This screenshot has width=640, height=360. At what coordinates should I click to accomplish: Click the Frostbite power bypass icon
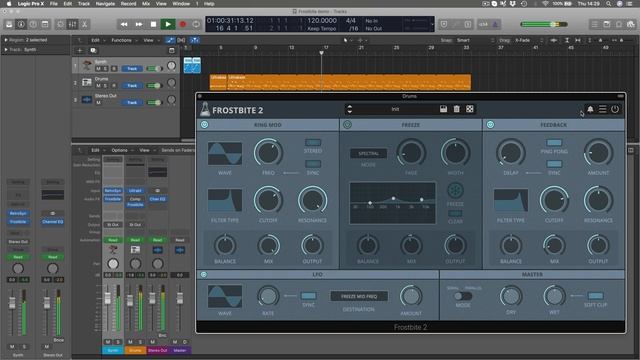615,109
